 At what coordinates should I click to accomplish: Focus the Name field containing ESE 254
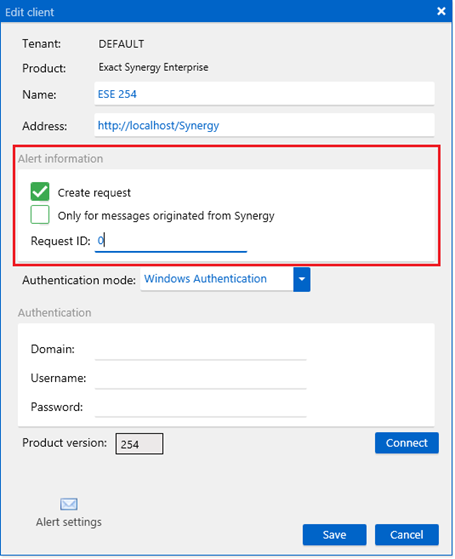[x=264, y=94]
